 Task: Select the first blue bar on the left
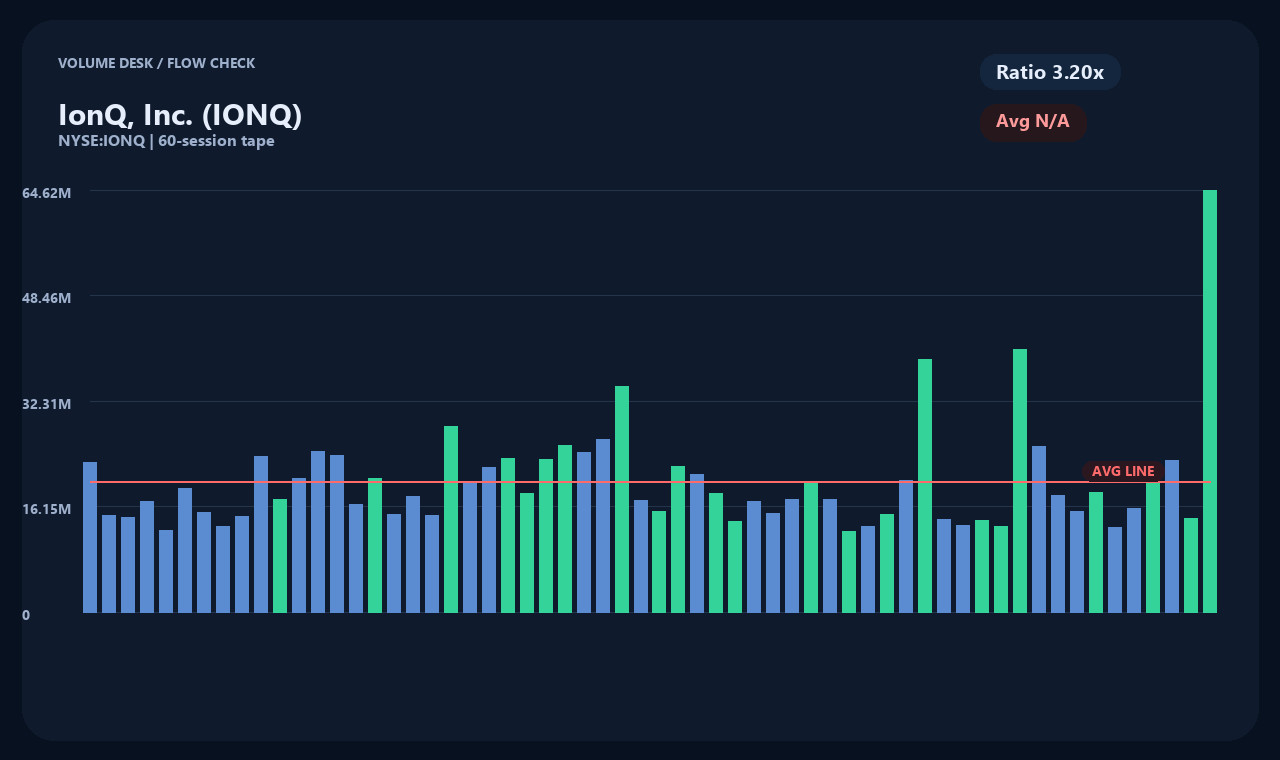(x=90, y=537)
